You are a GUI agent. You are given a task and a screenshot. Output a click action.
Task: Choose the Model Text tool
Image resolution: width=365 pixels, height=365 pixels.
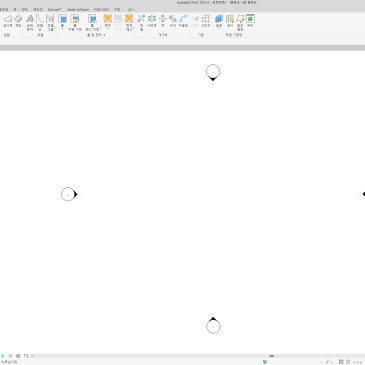30,22
